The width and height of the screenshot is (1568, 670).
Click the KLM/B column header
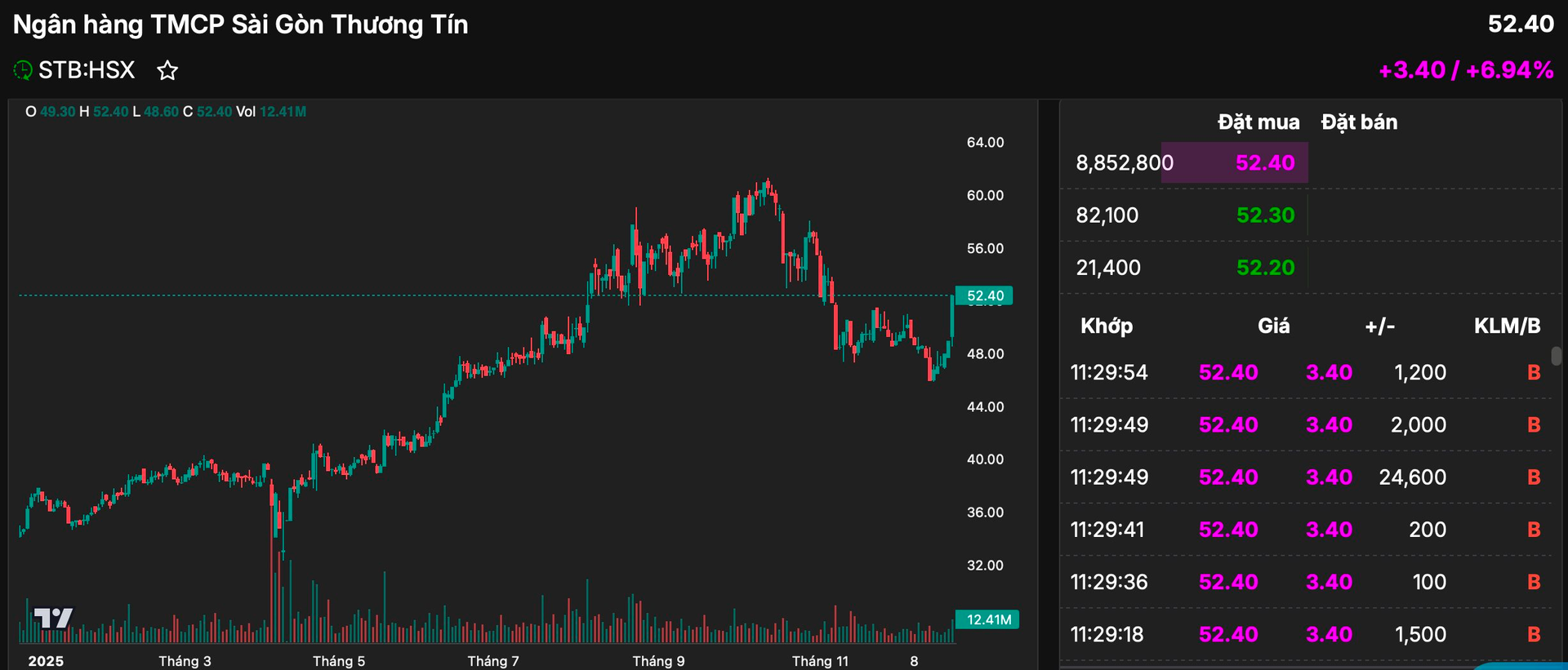pos(1507,326)
